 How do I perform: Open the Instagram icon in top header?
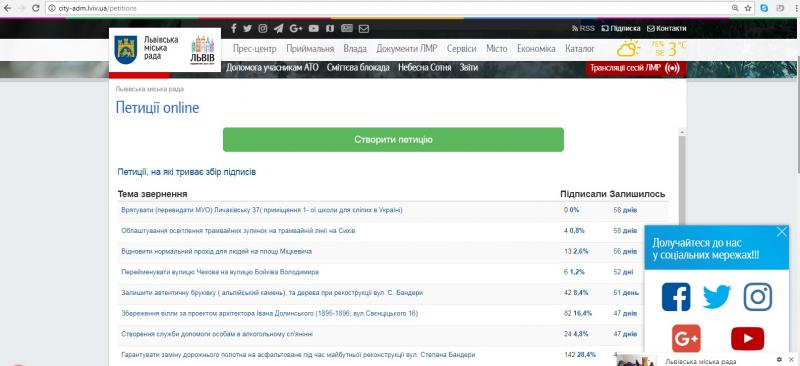(263, 29)
